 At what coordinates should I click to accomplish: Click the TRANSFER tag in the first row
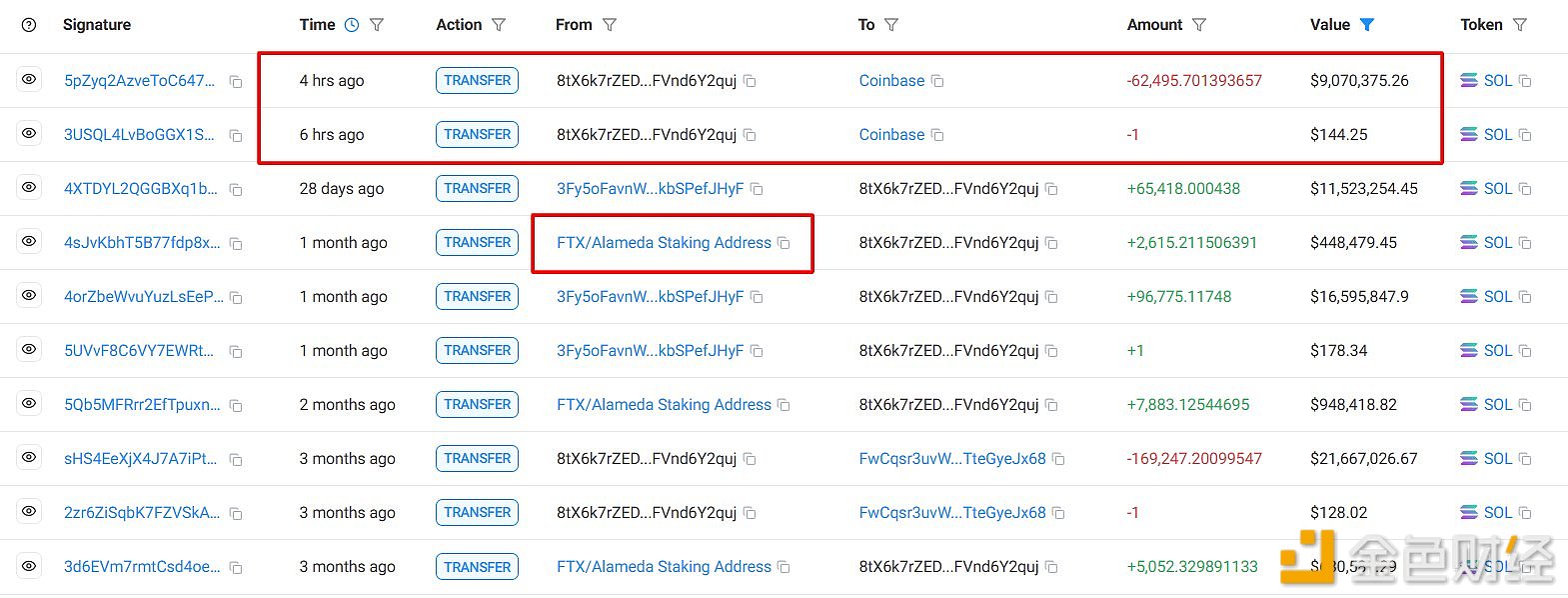pos(477,81)
